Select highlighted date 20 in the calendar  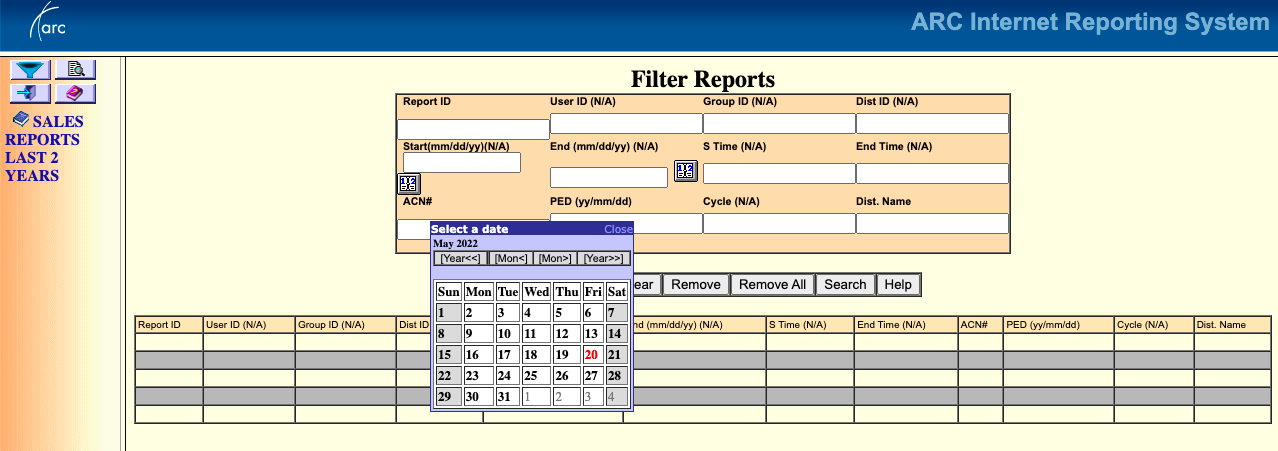(x=592, y=355)
